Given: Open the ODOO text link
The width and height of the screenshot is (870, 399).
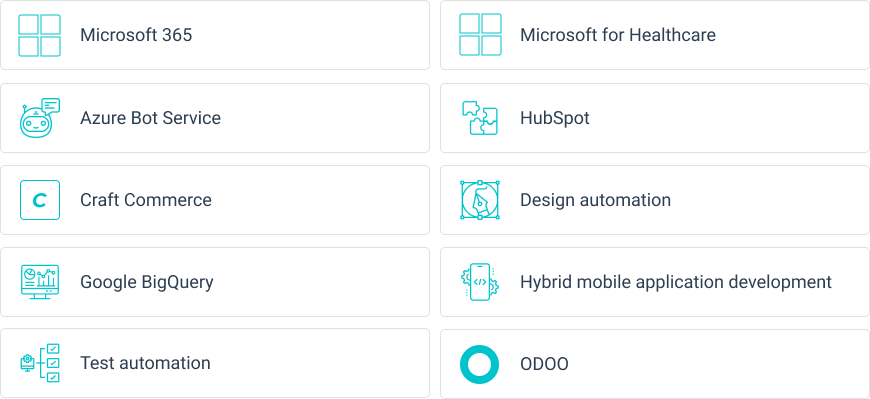Looking at the screenshot, I should pos(544,364).
